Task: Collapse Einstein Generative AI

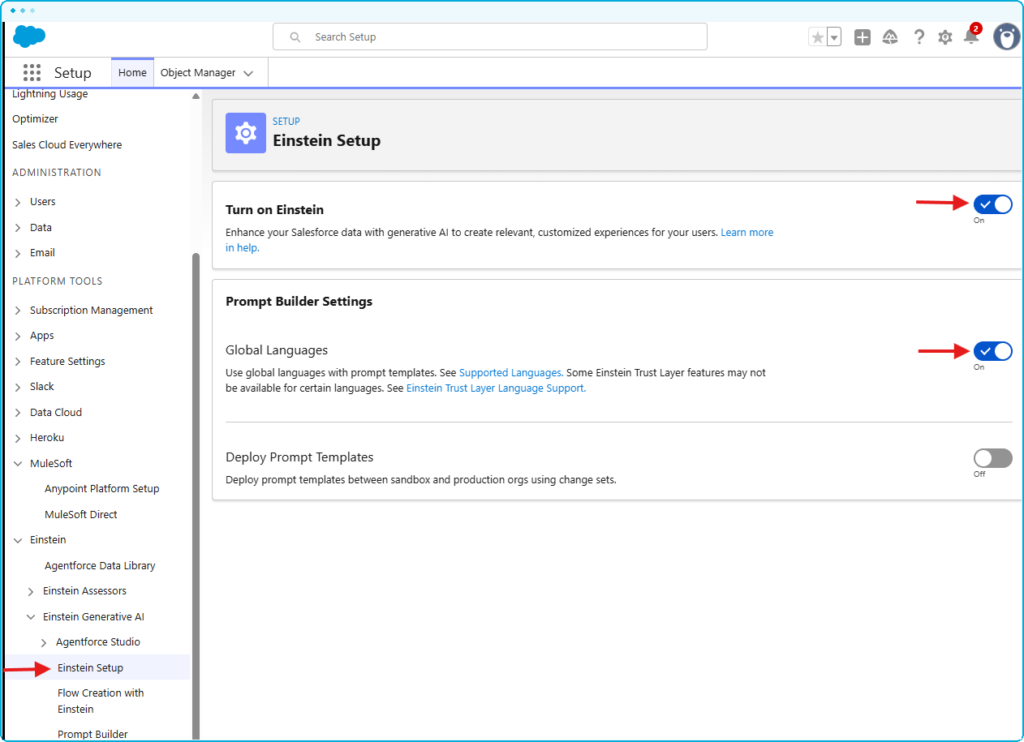Action: pos(31,617)
